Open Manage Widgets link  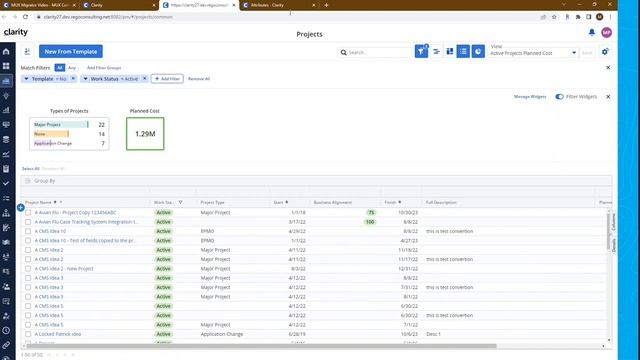point(530,97)
